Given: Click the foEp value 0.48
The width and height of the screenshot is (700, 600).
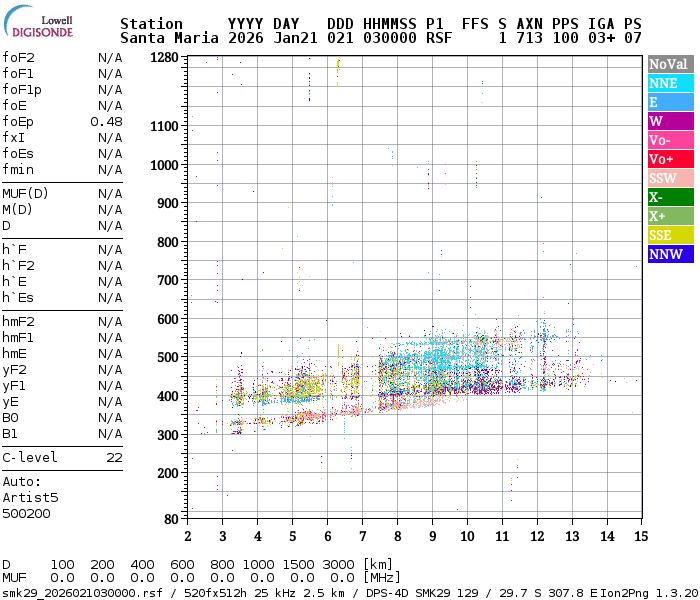Looking at the screenshot, I should [106, 122].
